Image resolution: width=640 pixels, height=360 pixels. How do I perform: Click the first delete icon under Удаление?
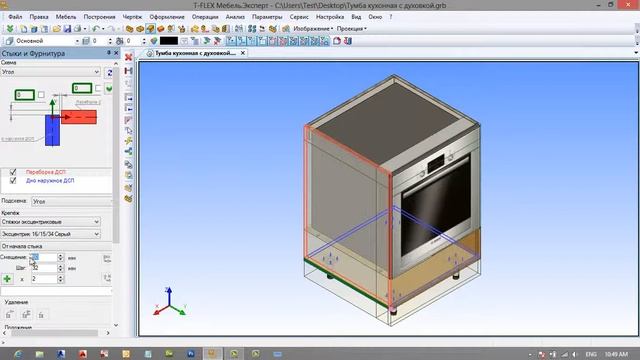[10, 314]
